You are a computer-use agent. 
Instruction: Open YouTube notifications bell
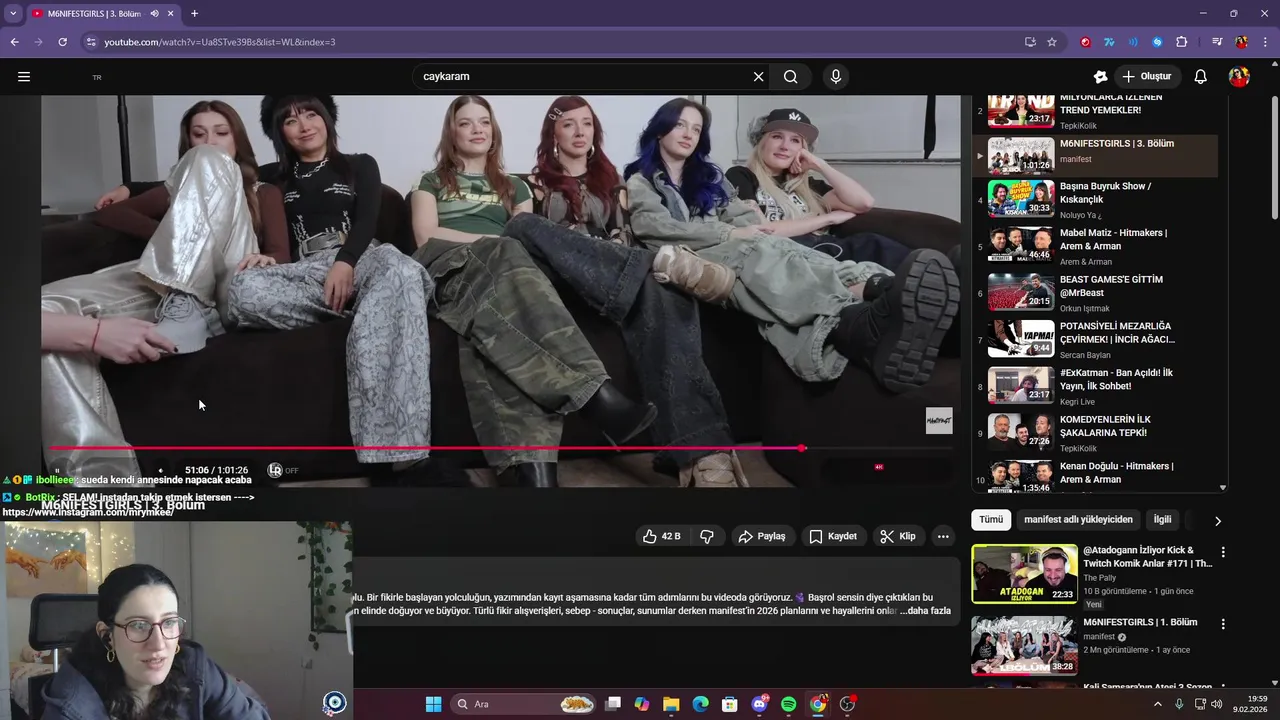pyautogui.click(x=1201, y=76)
